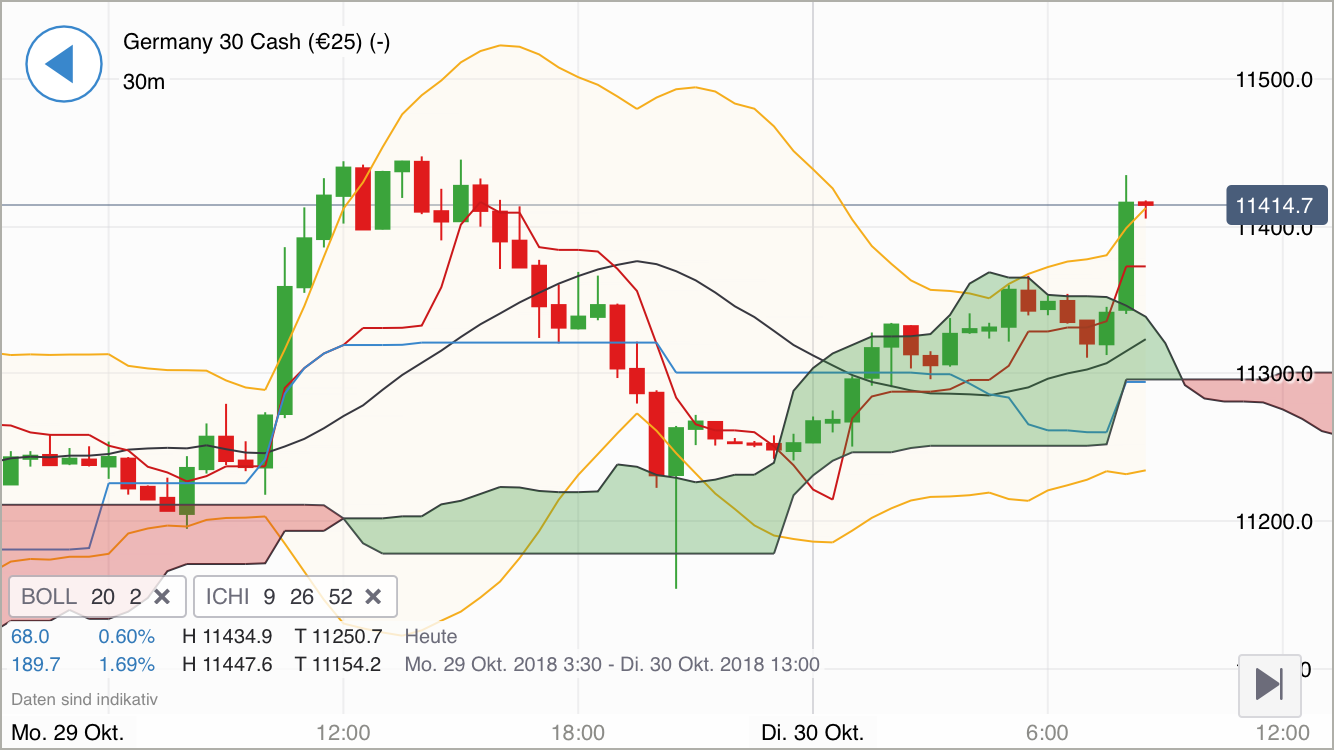Remove the ICHI indicator using its X icon
This screenshot has height=750, width=1334.
pyautogui.click(x=373, y=596)
